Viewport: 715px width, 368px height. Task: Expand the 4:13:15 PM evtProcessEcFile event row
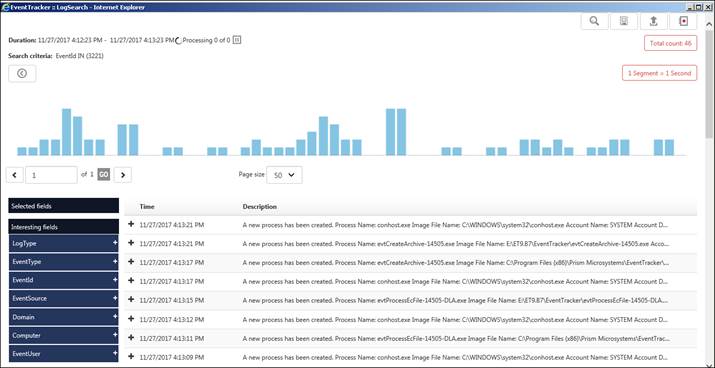pyautogui.click(x=131, y=299)
